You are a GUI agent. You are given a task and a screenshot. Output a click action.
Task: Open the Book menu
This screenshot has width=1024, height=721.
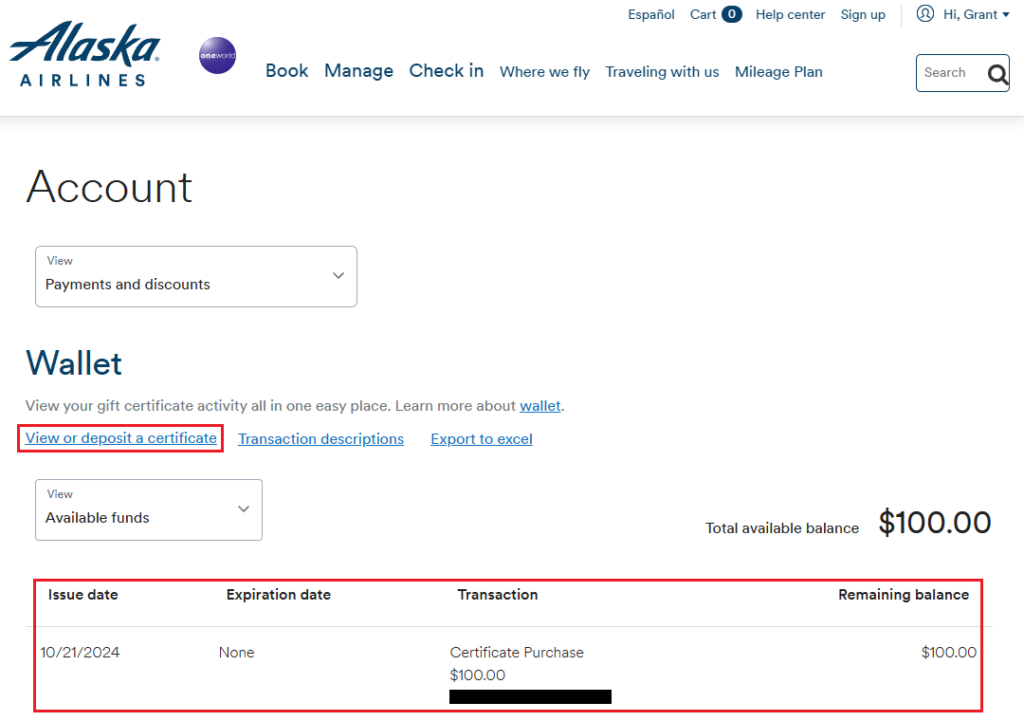coord(287,71)
